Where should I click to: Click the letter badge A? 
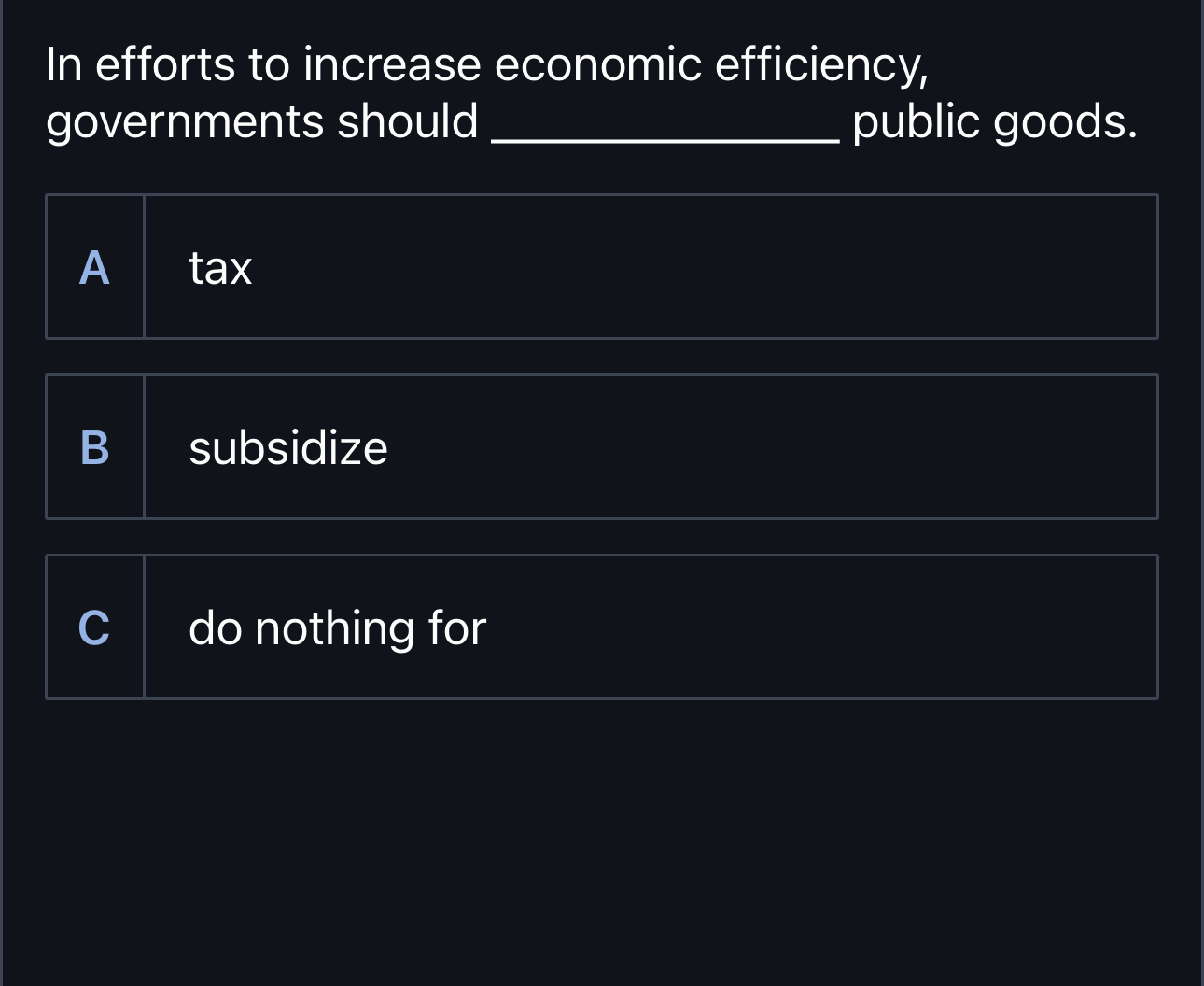click(94, 269)
